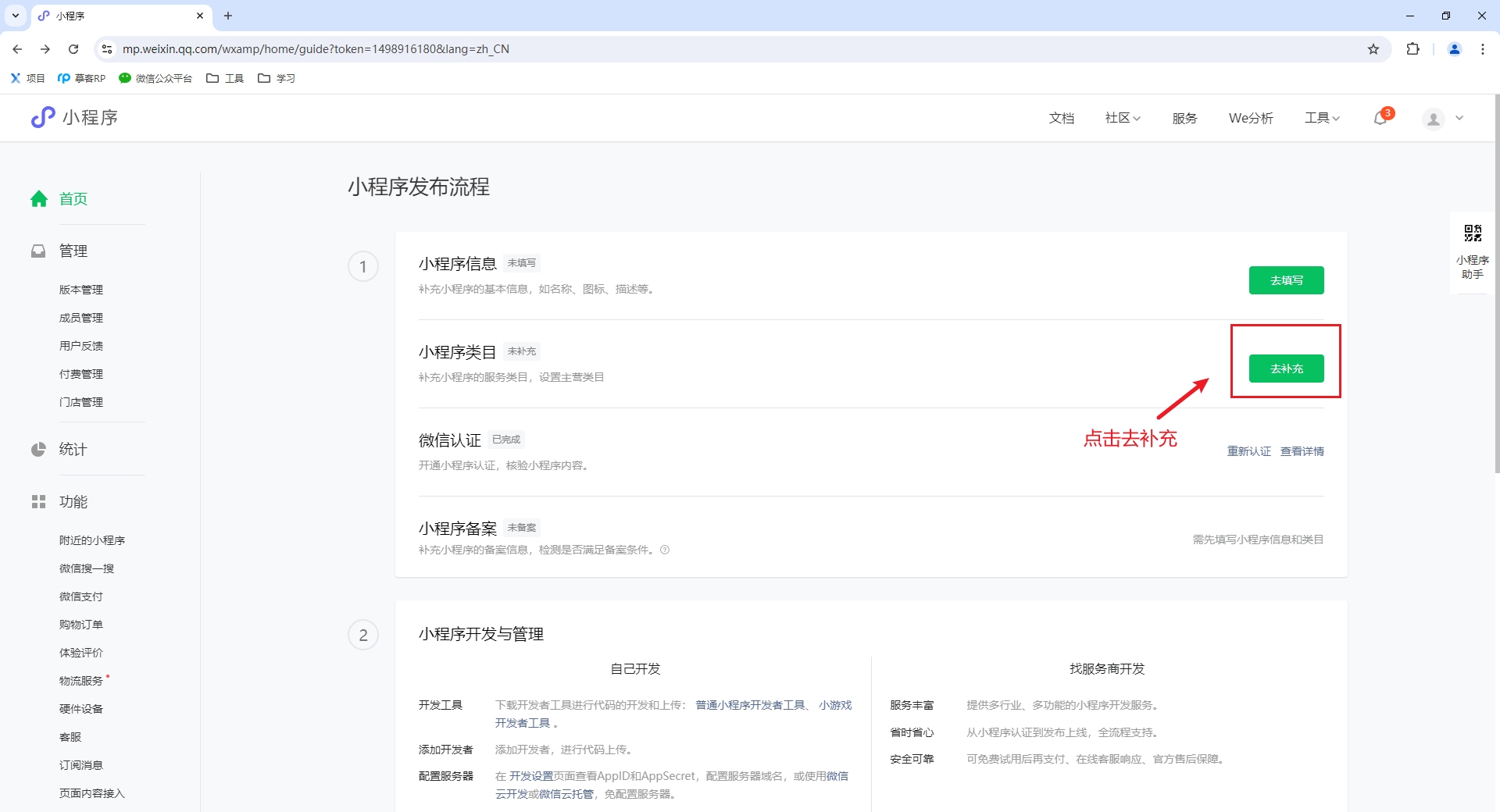The height and width of the screenshot is (812, 1500).
Task: Open the 微信公众平台 bookmark
Action: tap(155, 78)
